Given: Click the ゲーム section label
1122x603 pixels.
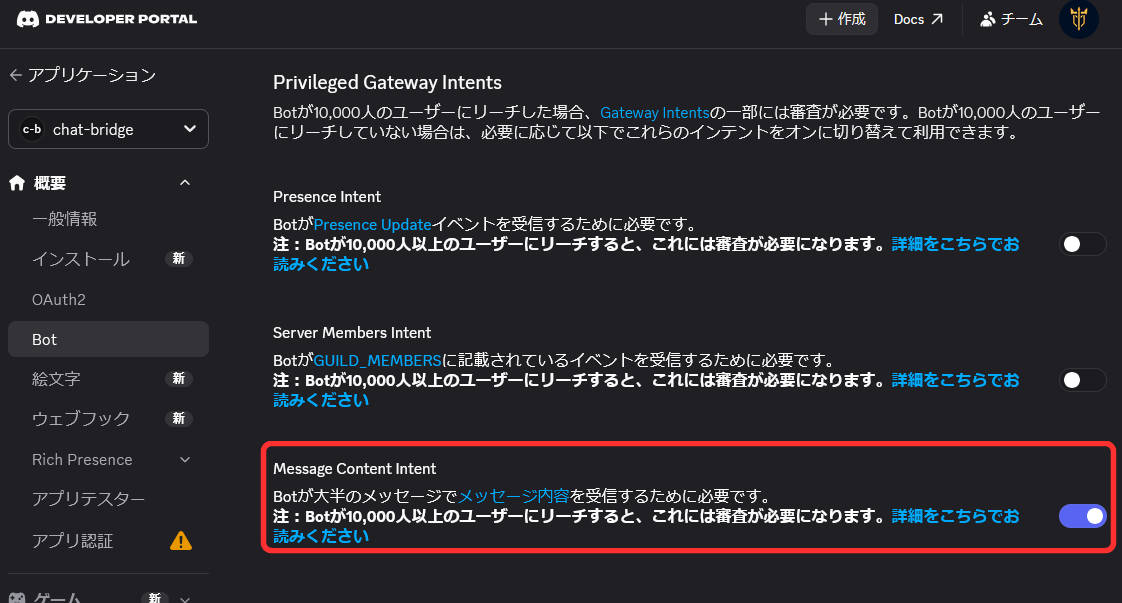Looking at the screenshot, I should (57, 598).
